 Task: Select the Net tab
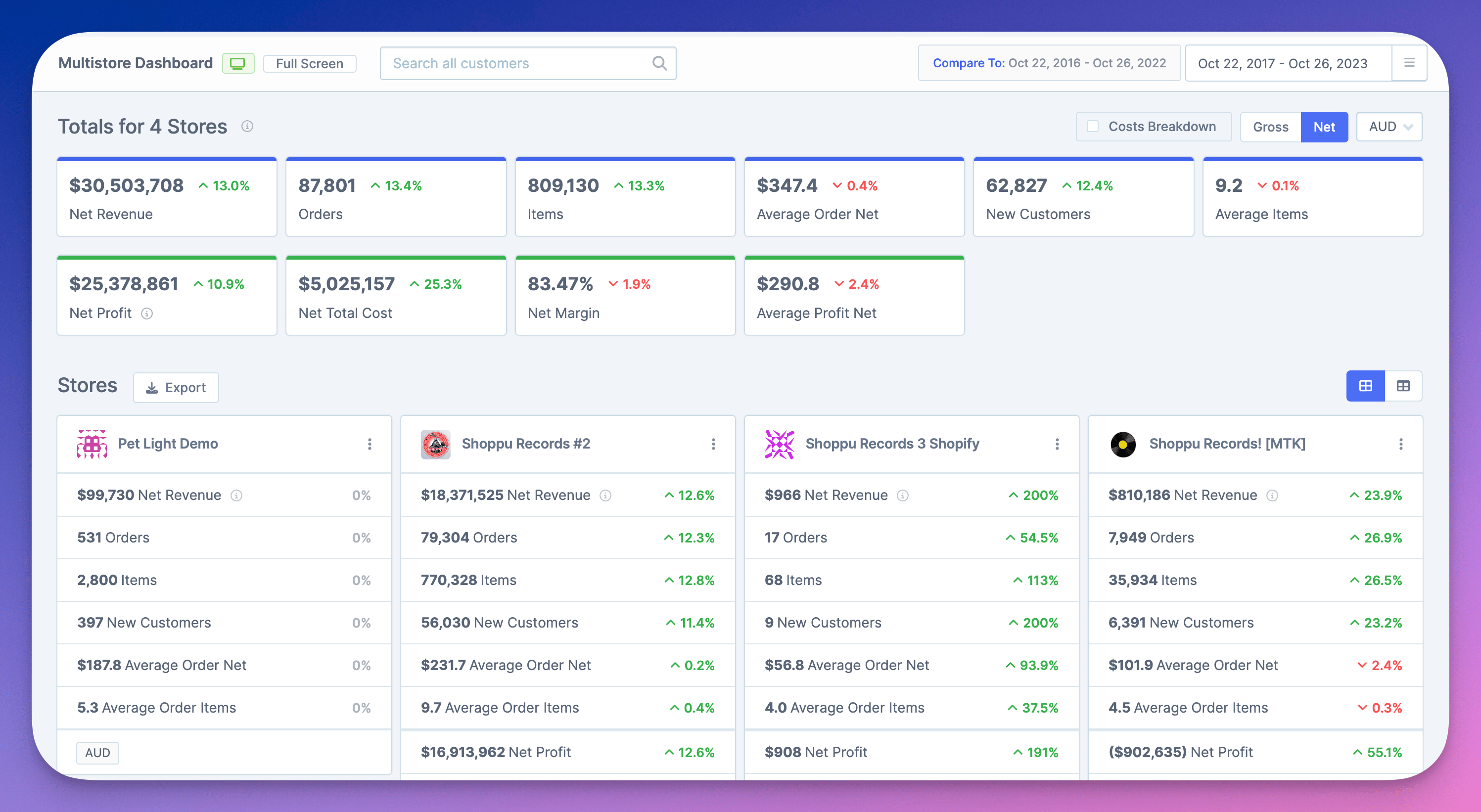(x=1325, y=127)
